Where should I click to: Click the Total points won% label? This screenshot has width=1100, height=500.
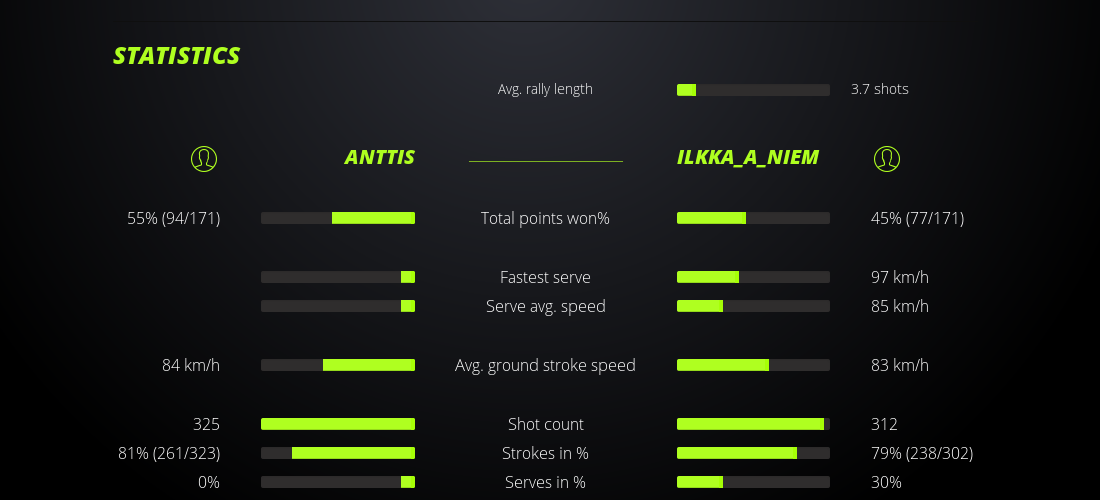tap(545, 218)
